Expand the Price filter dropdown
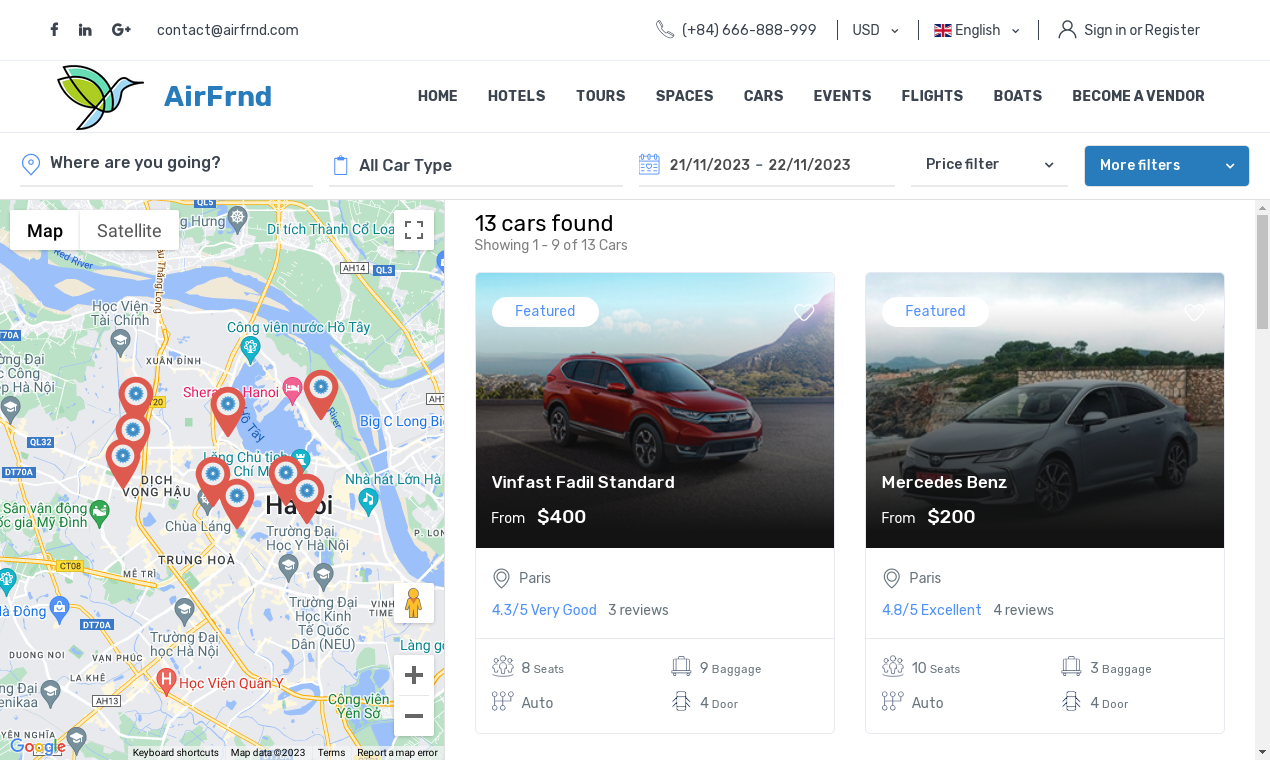Screen dimensions: 1270x760 [x=989, y=165]
